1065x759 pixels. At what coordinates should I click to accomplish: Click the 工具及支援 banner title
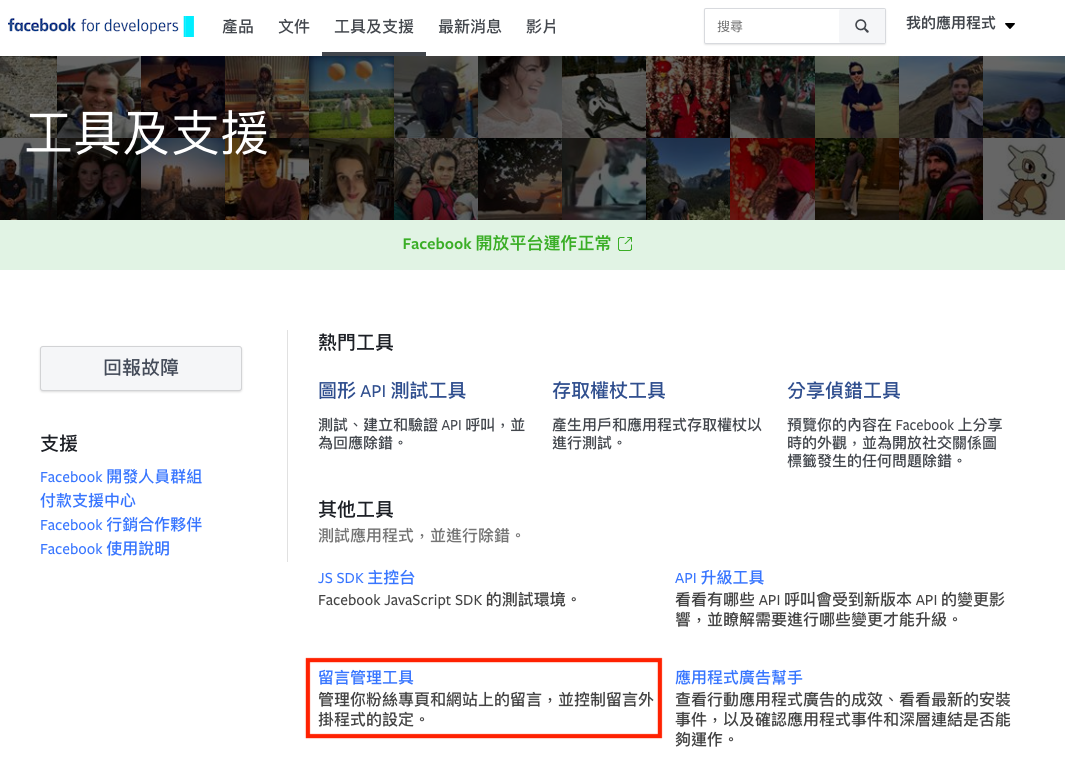[x=147, y=133]
